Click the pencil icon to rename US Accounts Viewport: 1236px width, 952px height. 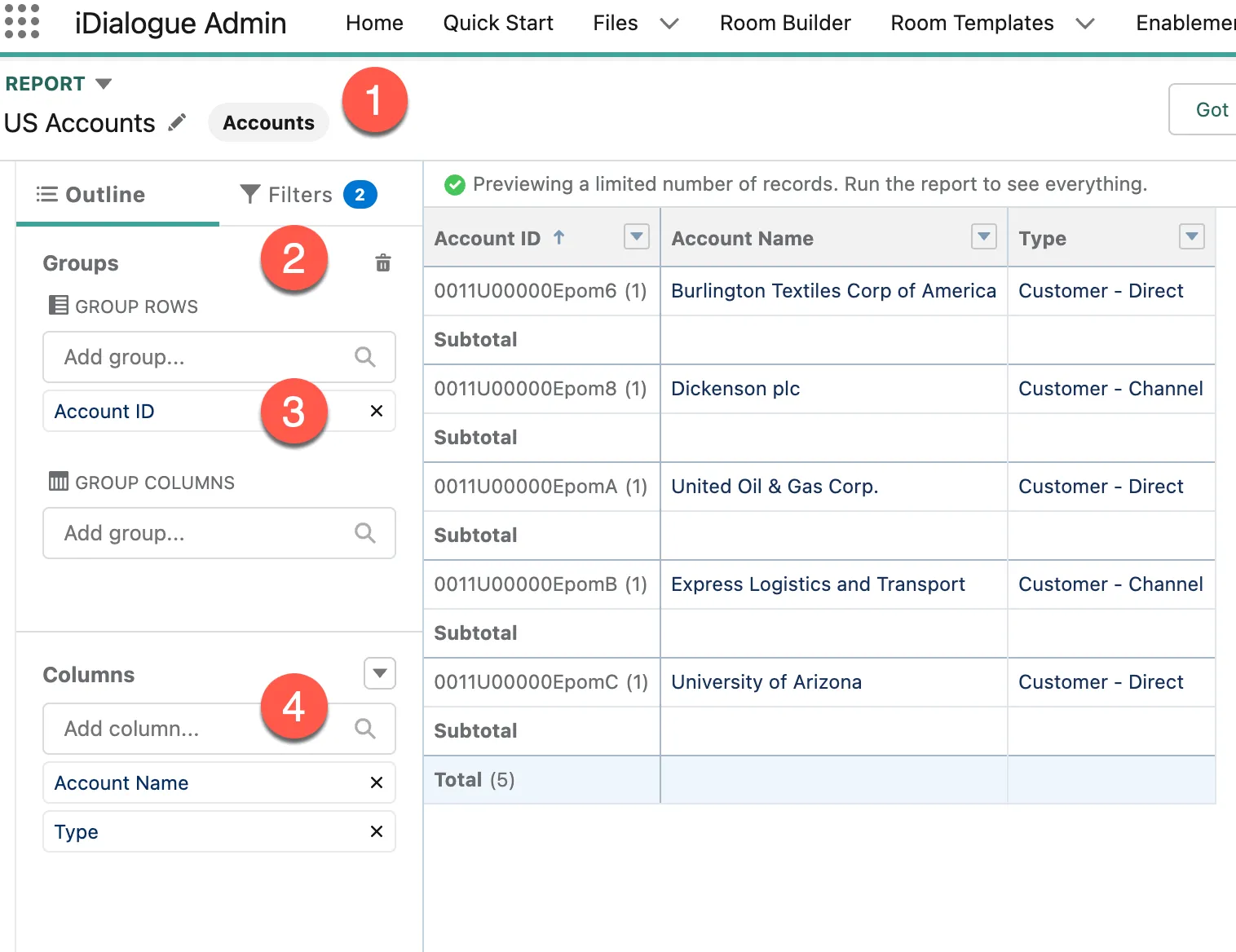(x=177, y=122)
